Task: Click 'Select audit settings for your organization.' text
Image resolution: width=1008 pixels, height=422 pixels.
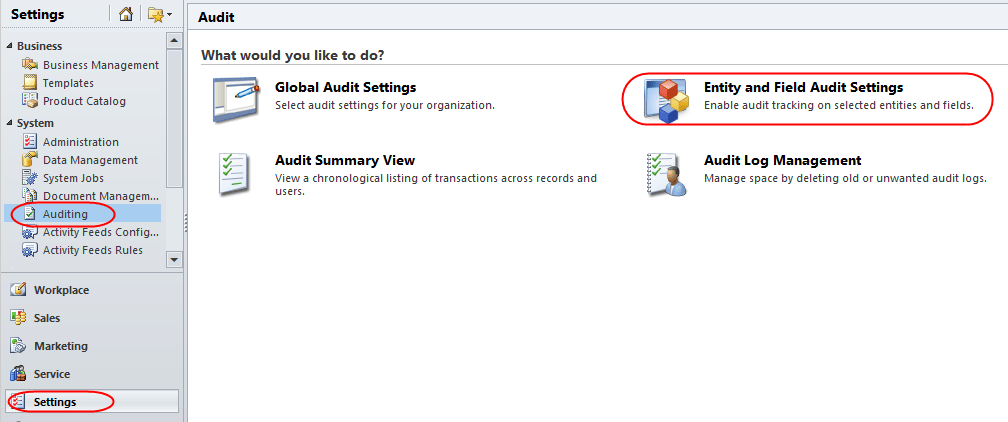Action: 384,105
